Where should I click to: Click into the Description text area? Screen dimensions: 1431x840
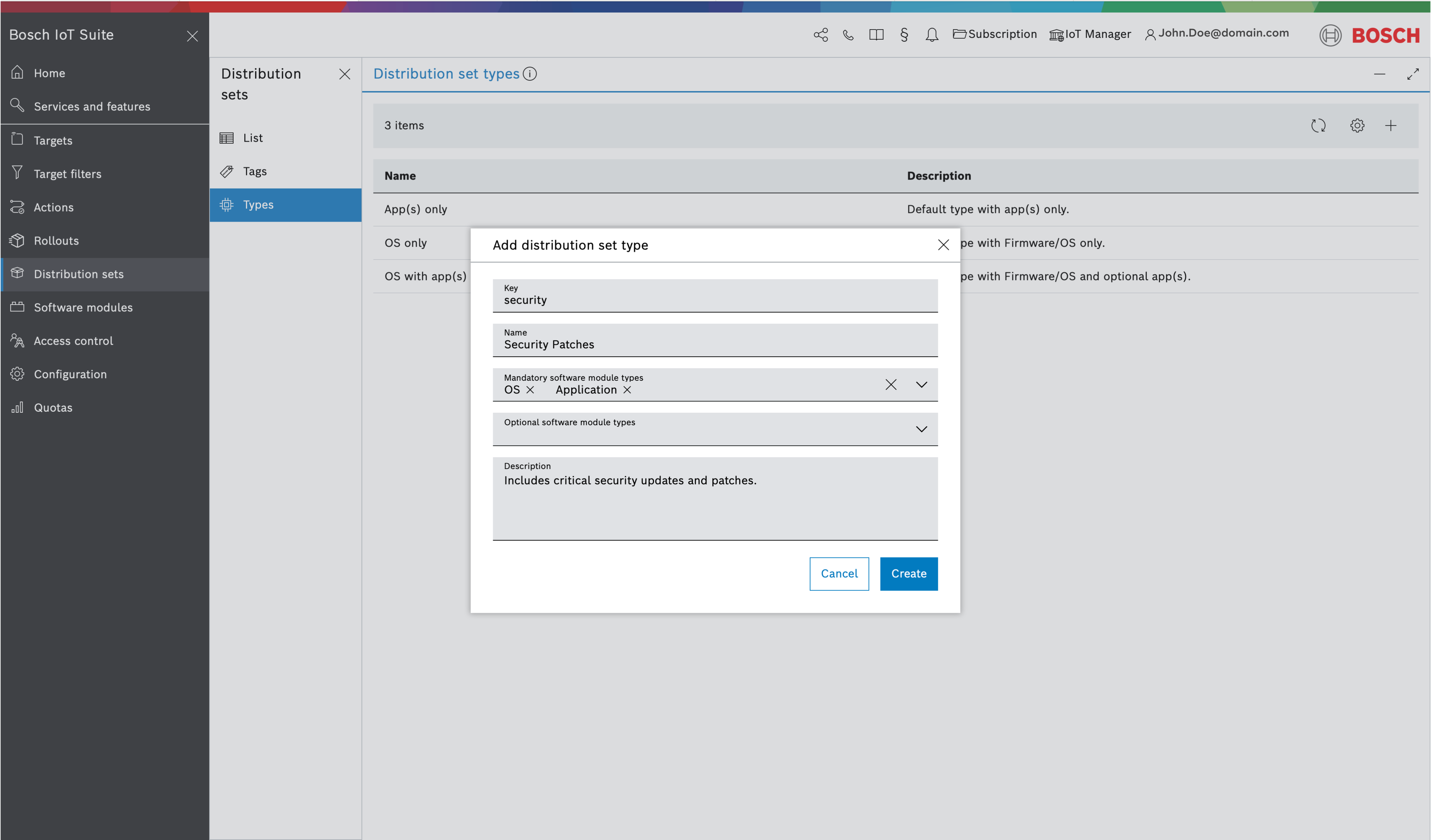[715, 502]
